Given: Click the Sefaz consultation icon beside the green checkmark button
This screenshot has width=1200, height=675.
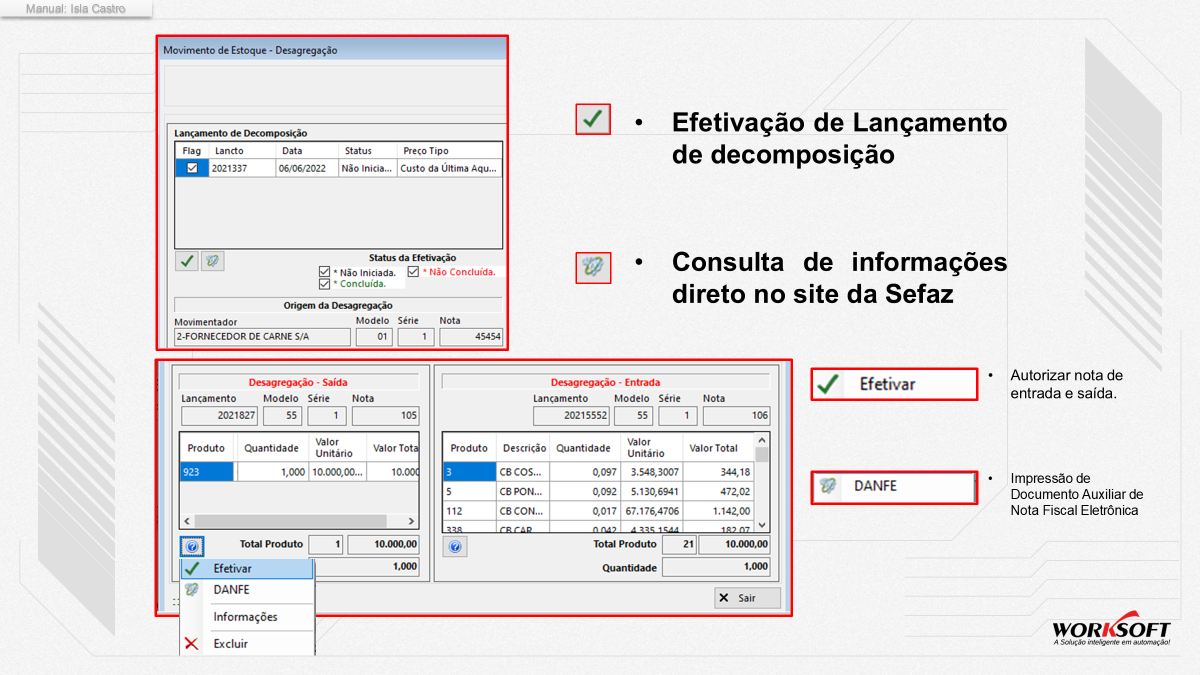Looking at the screenshot, I should 212,261.
